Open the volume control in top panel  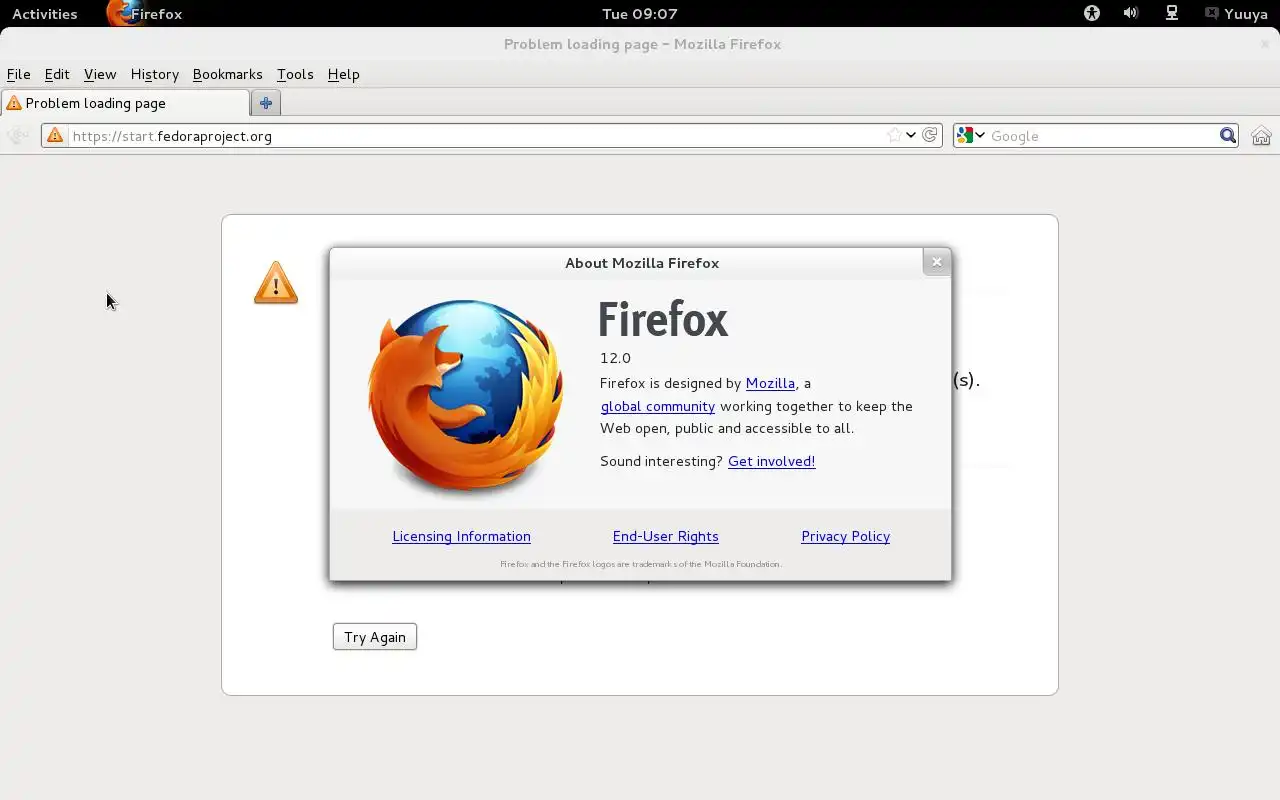pos(1131,13)
